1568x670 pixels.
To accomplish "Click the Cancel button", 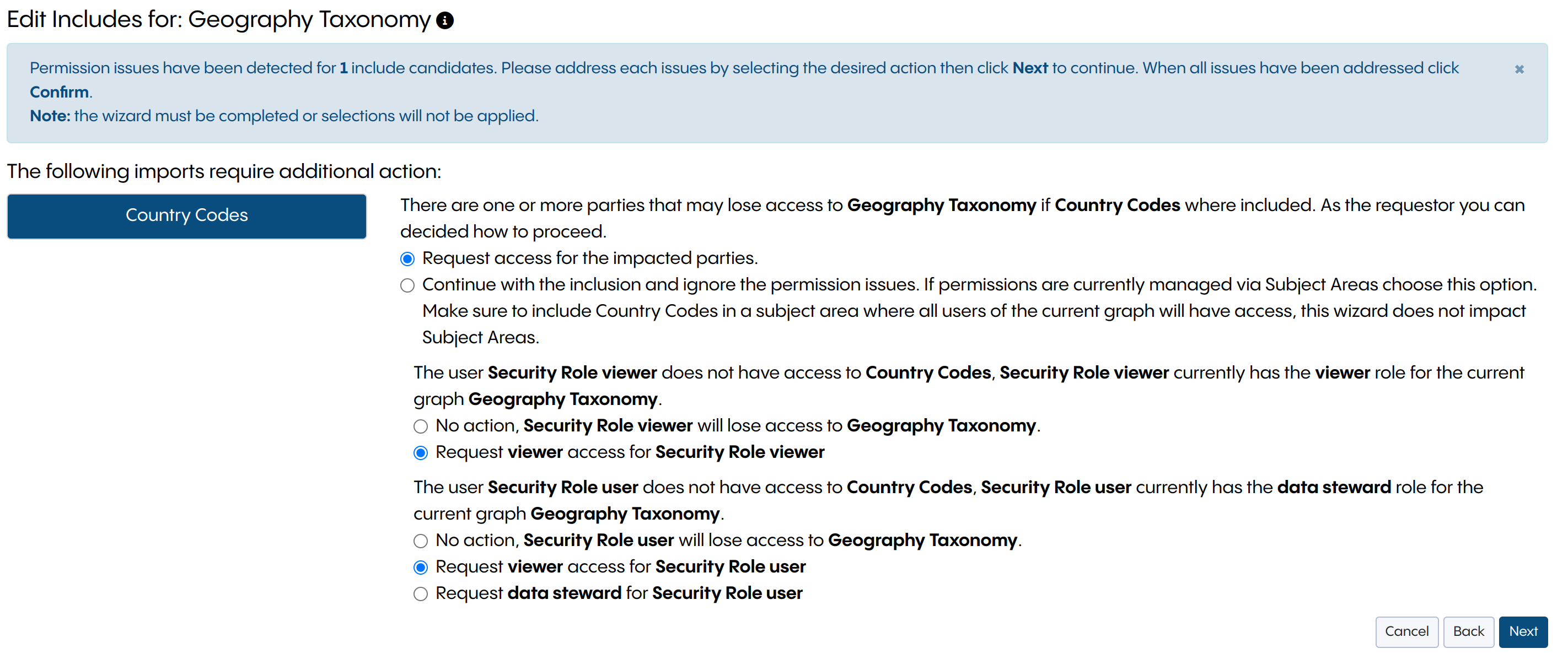I will (x=1406, y=631).
